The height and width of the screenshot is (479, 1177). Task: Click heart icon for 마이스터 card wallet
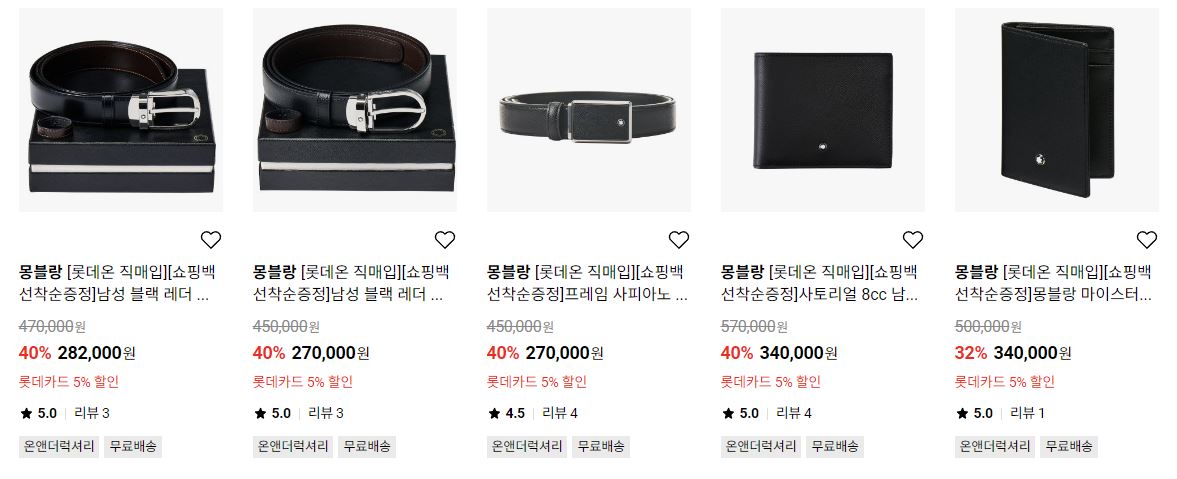click(1147, 240)
